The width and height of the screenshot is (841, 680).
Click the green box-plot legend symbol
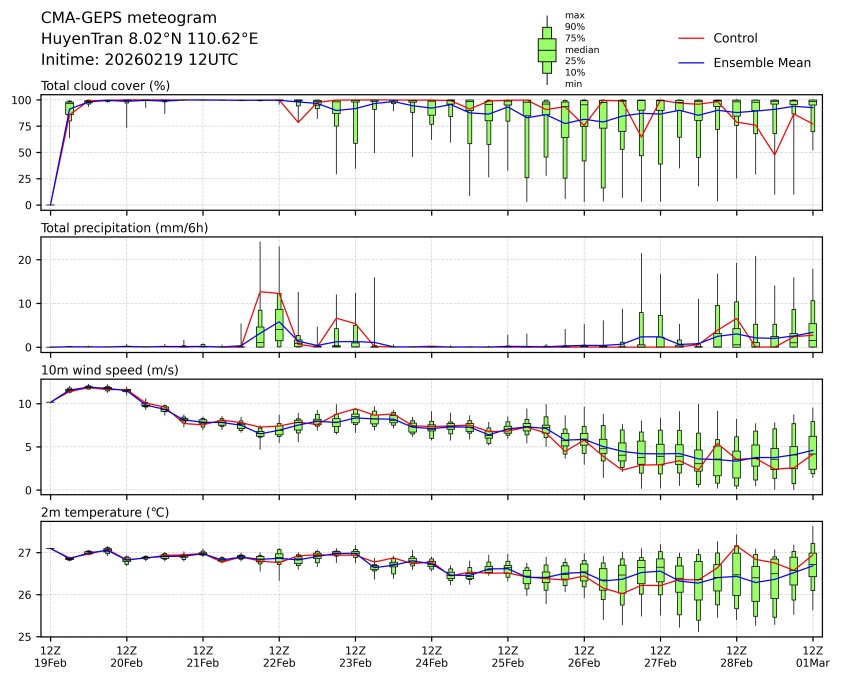tap(547, 50)
